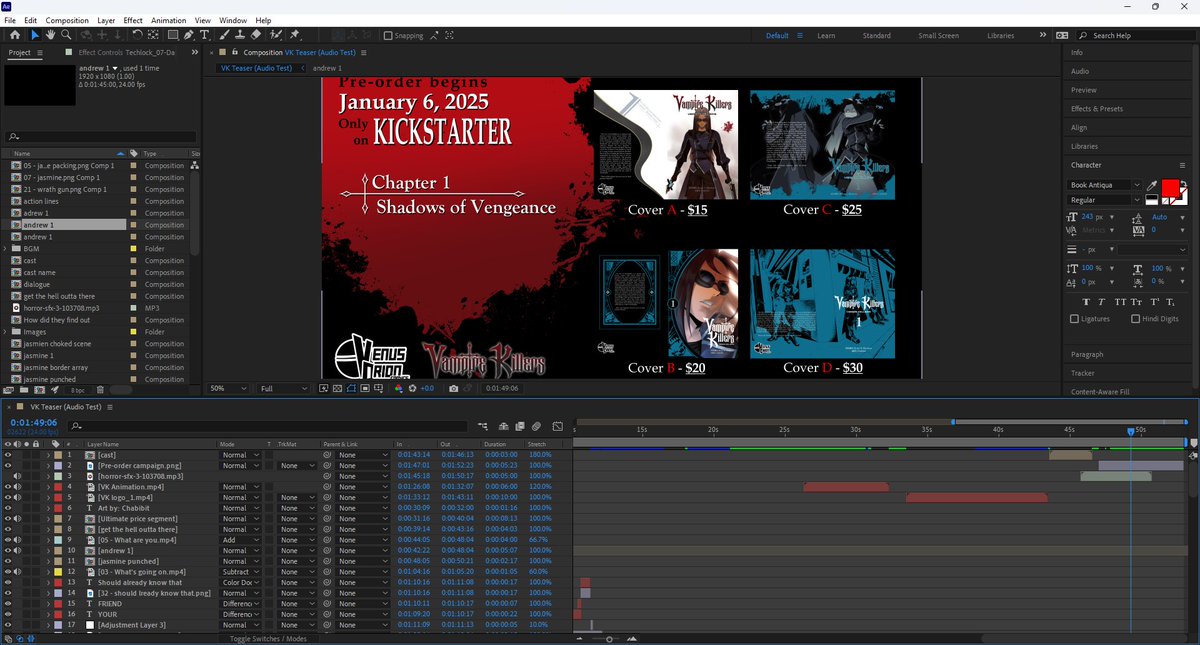Screen dimensions: 1200x645
Task: Swap fill and stroke colors arrow
Action: [1183, 184]
